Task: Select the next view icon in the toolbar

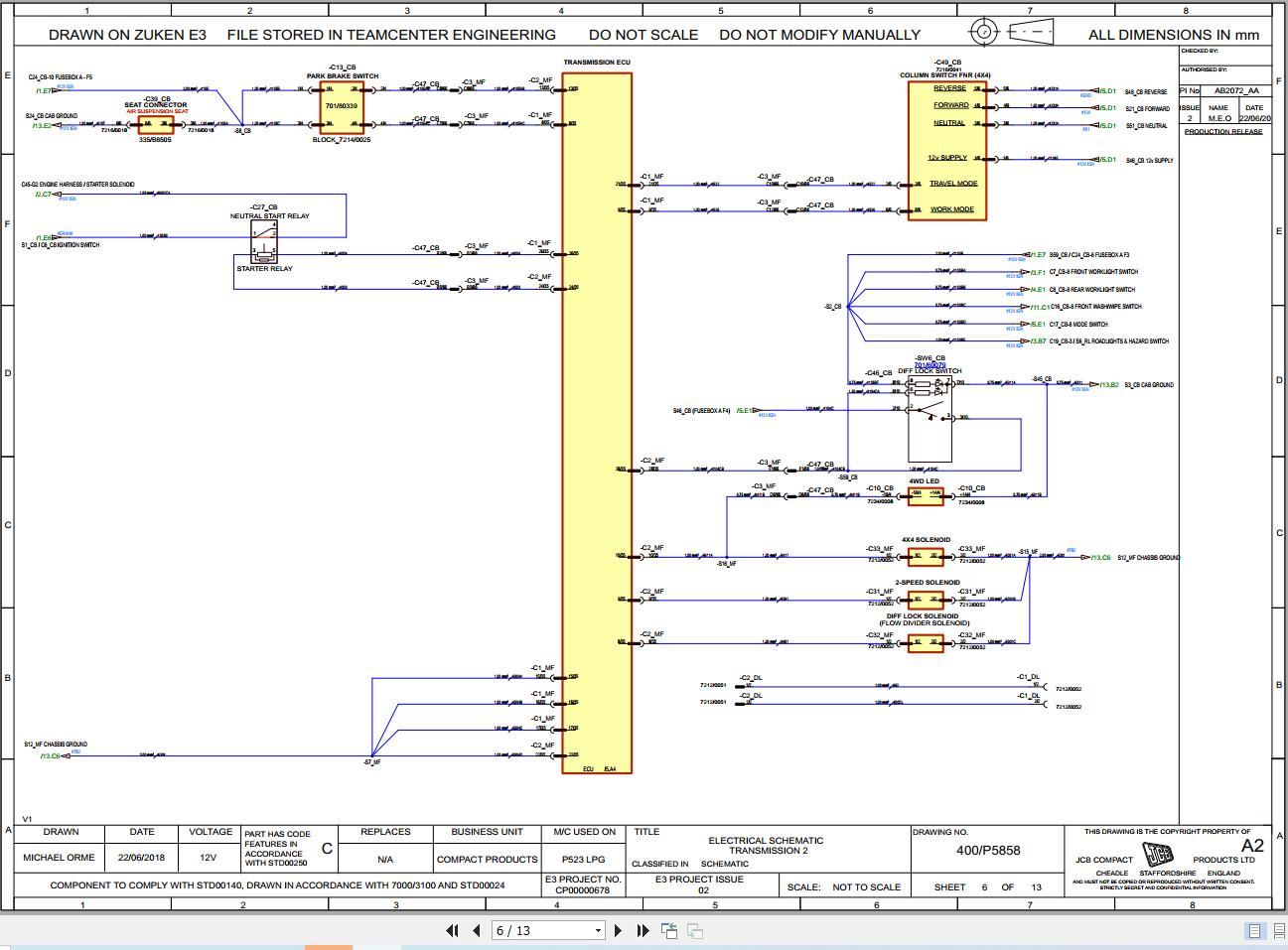Action: pyautogui.click(x=693, y=931)
